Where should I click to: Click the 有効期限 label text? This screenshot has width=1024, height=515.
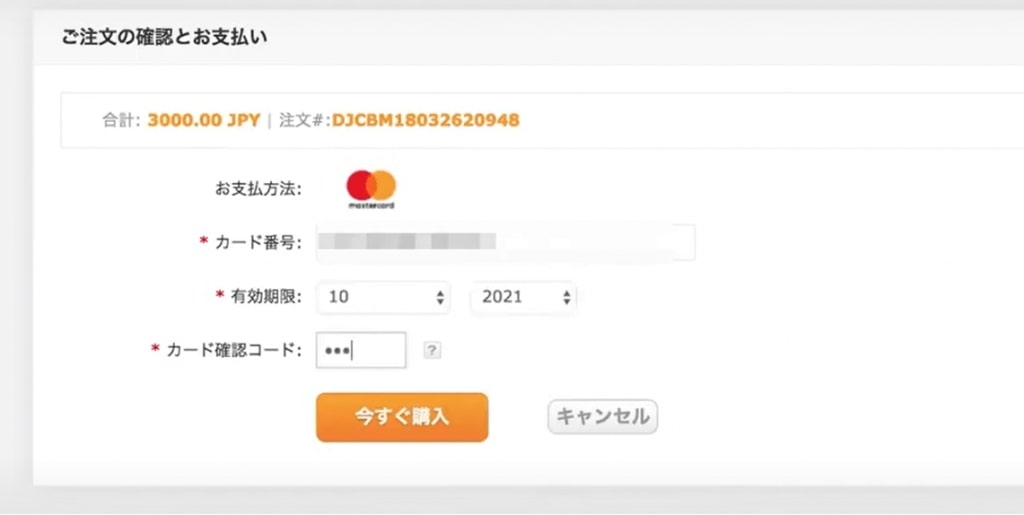265,297
